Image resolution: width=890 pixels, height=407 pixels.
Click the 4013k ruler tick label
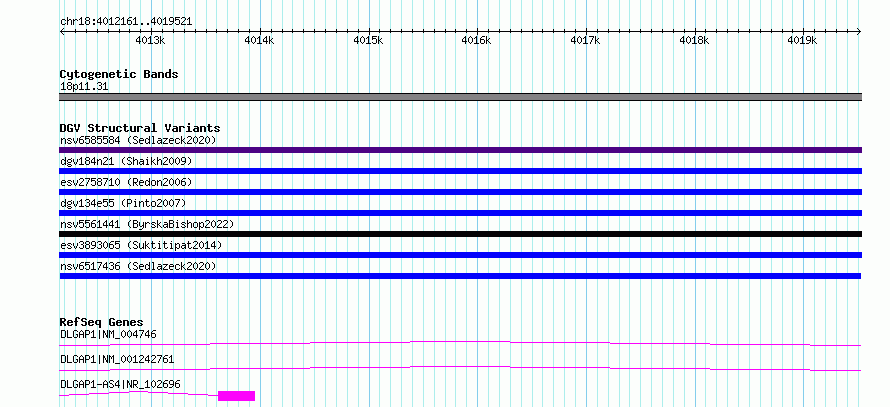tap(150, 40)
